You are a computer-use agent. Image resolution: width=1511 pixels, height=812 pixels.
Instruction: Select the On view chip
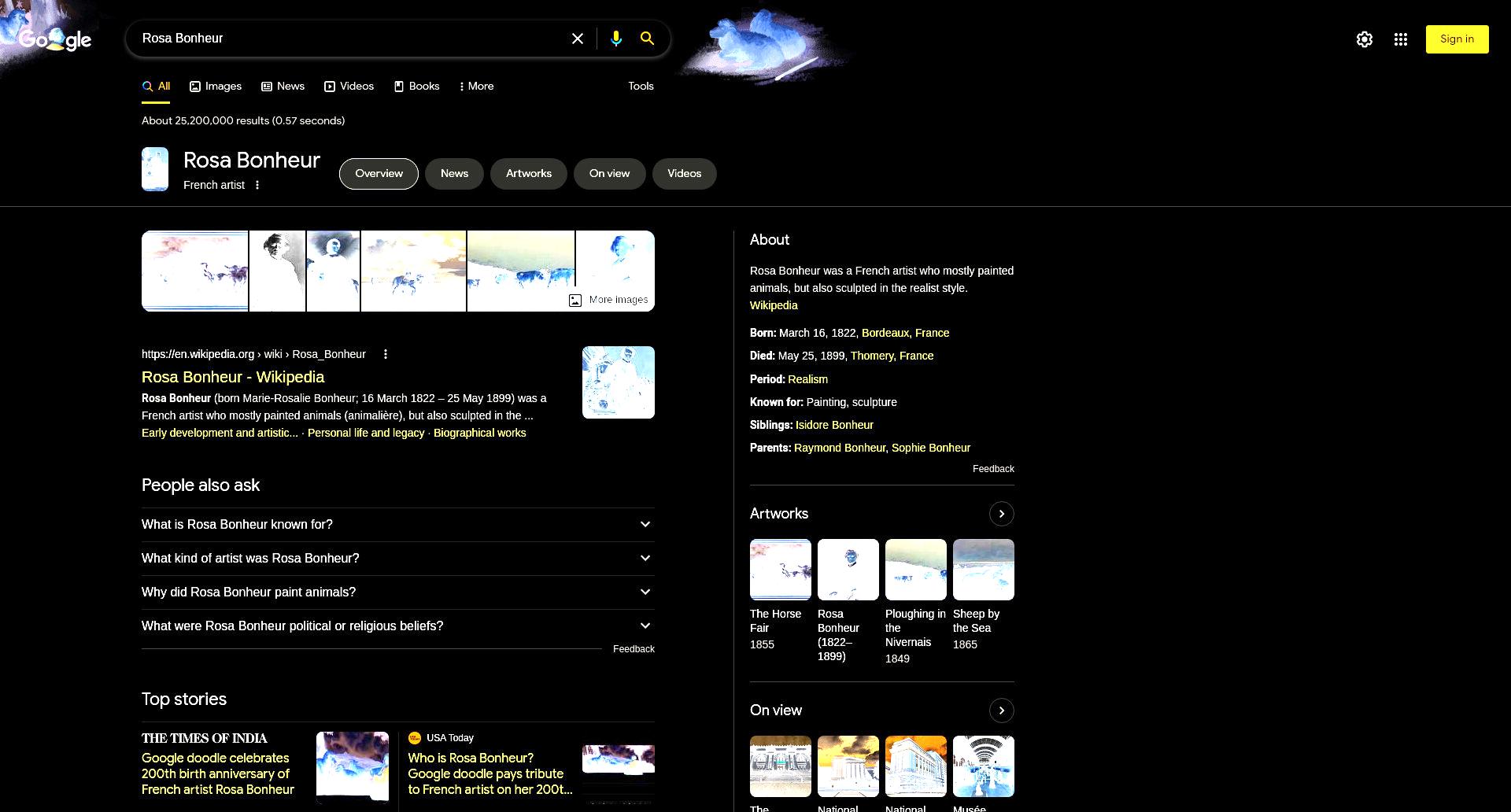[609, 174]
